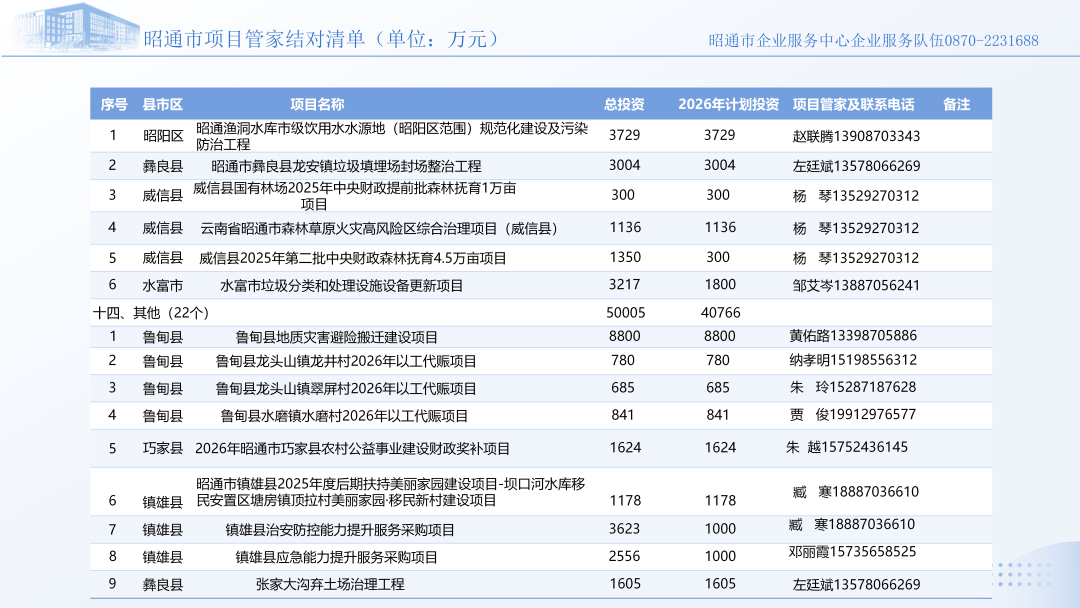This screenshot has height=608, width=1080.
Task: Click the building illustration in the header
Action: pyautogui.click(x=76, y=28)
